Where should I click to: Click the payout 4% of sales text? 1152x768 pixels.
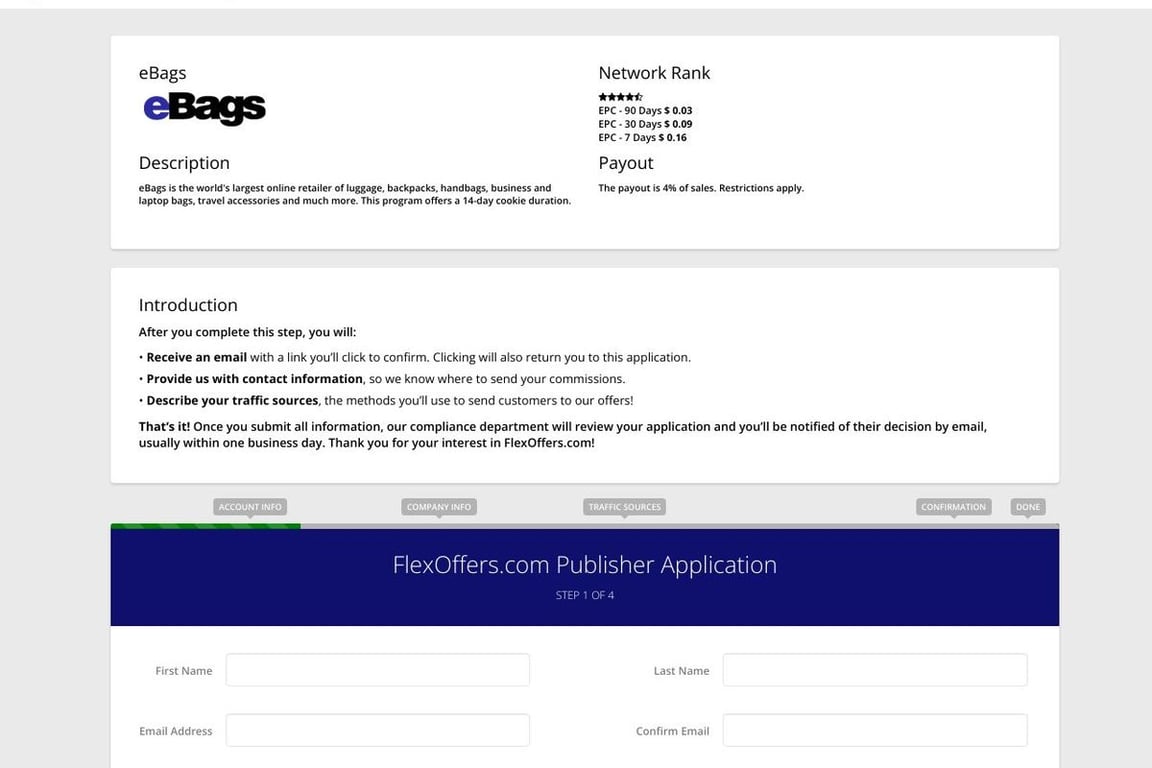click(x=700, y=188)
